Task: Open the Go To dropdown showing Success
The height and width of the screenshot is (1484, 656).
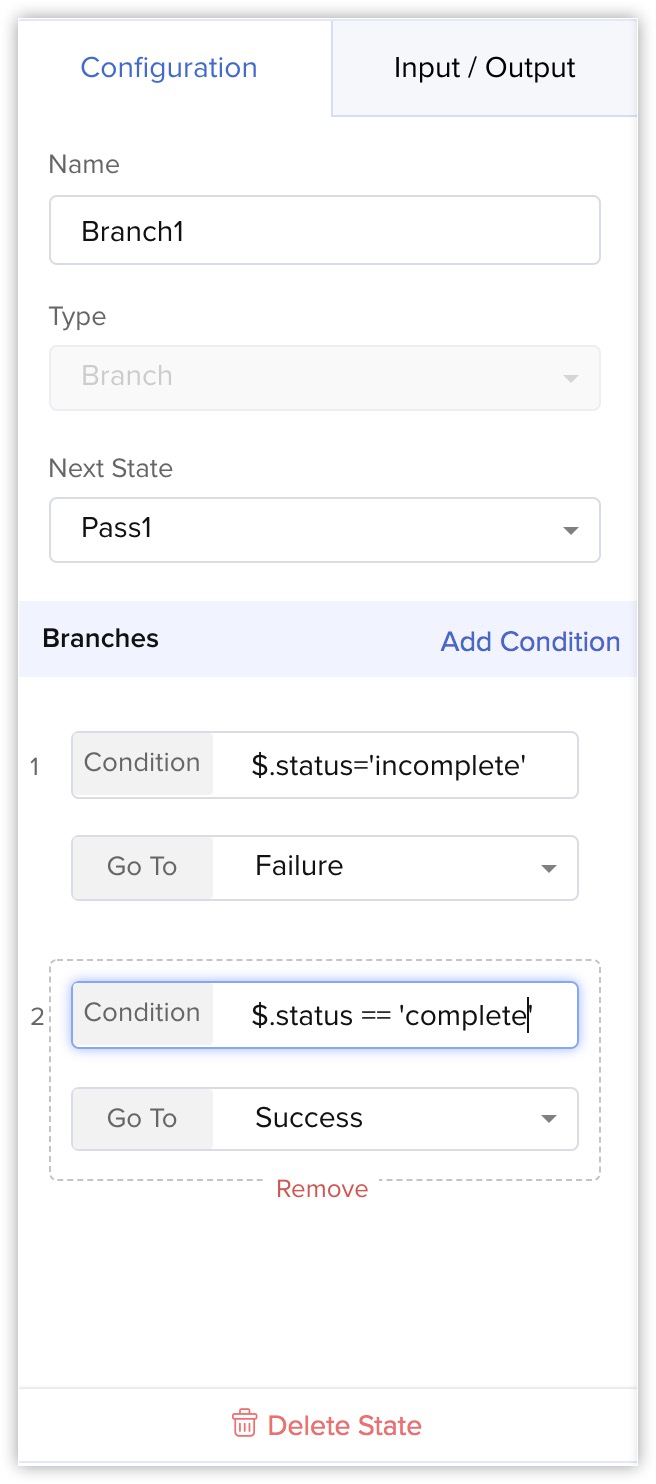Action: click(325, 1118)
